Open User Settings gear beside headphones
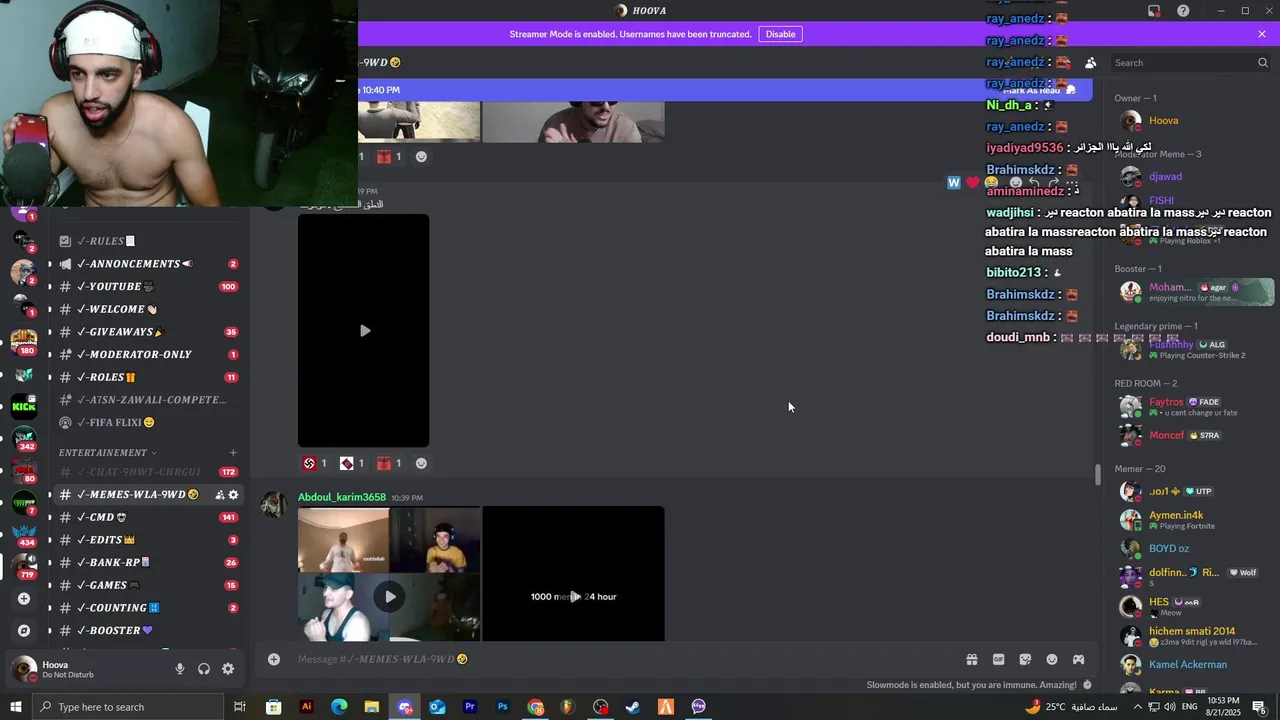Image resolution: width=1280 pixels, height=720 pixels. tap(228, 669)
